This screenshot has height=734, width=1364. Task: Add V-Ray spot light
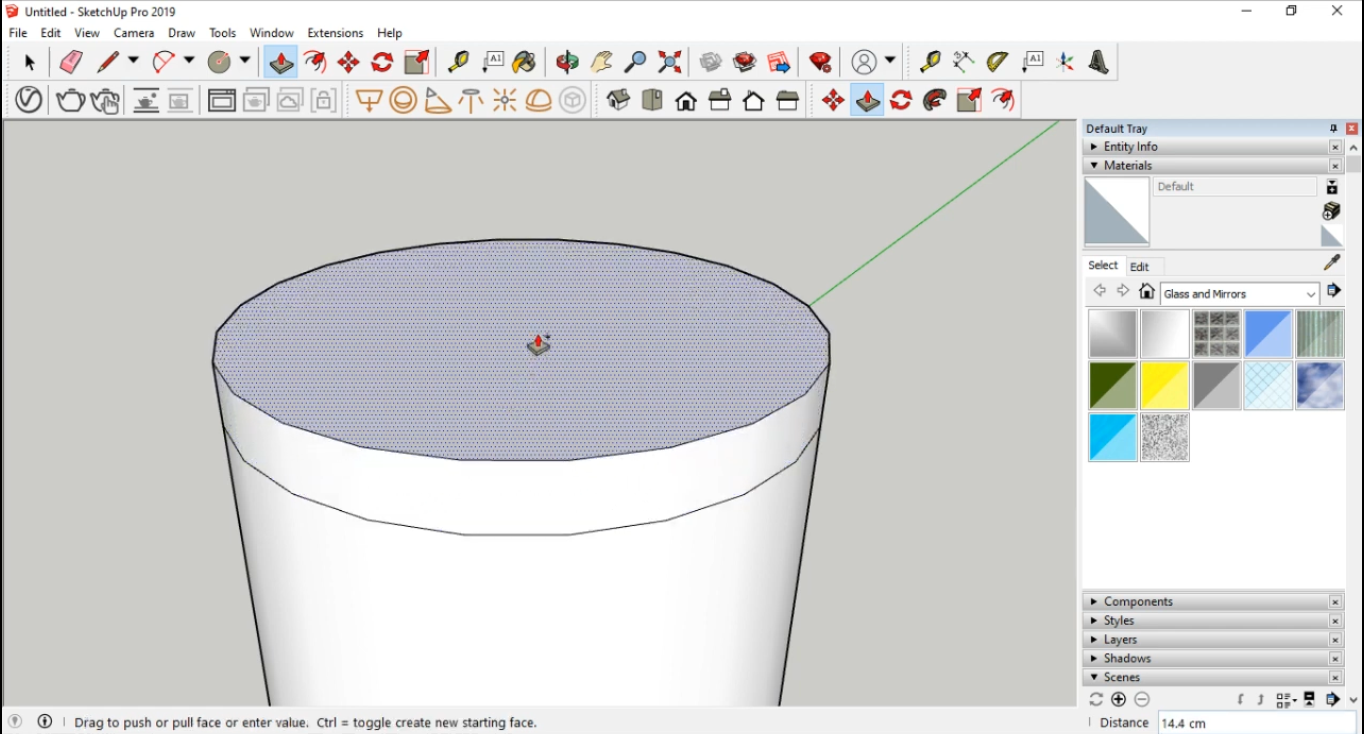point(437,100)
